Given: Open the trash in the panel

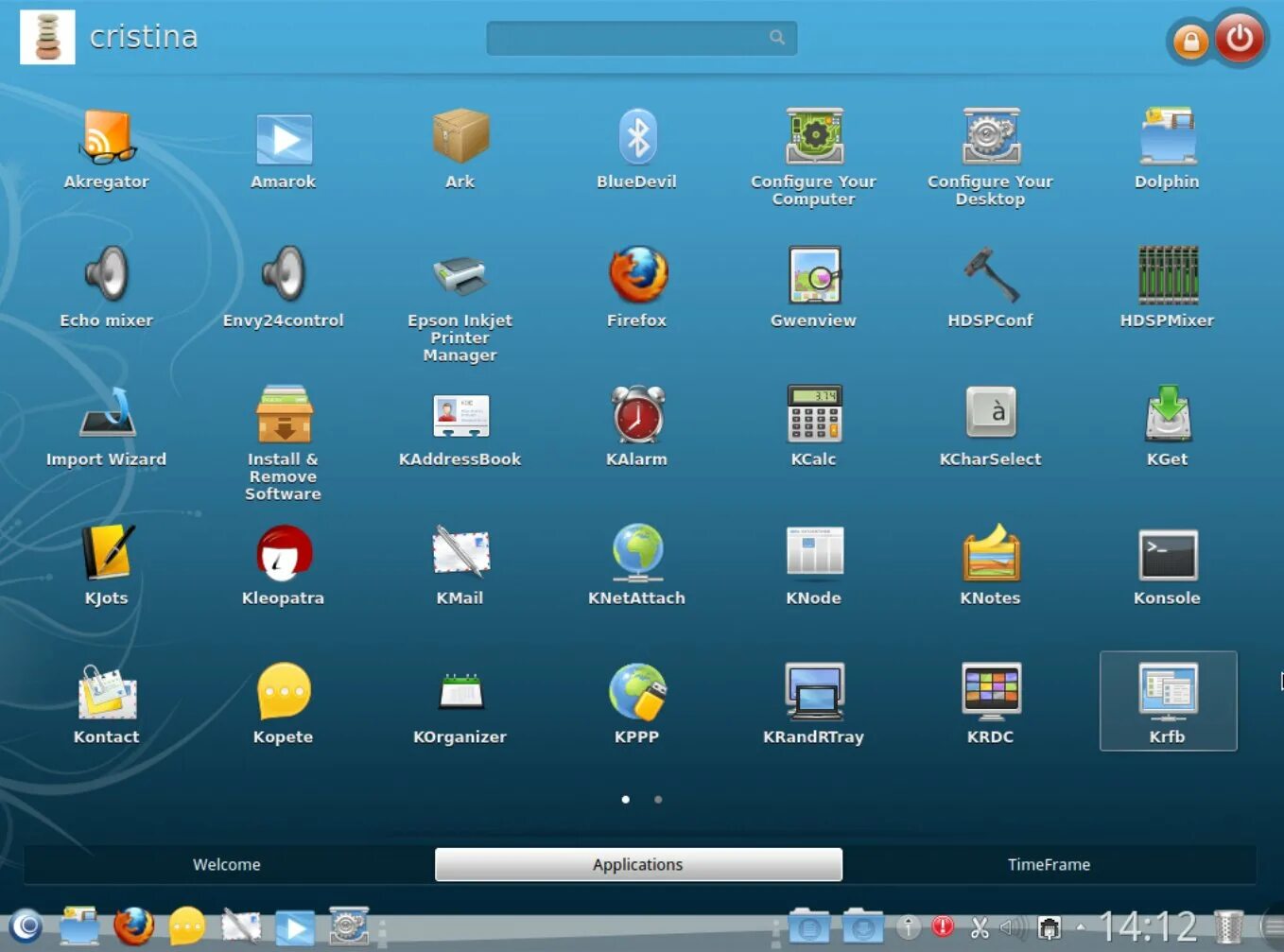Looking at the screenshot, I should tap(1228, 926).
